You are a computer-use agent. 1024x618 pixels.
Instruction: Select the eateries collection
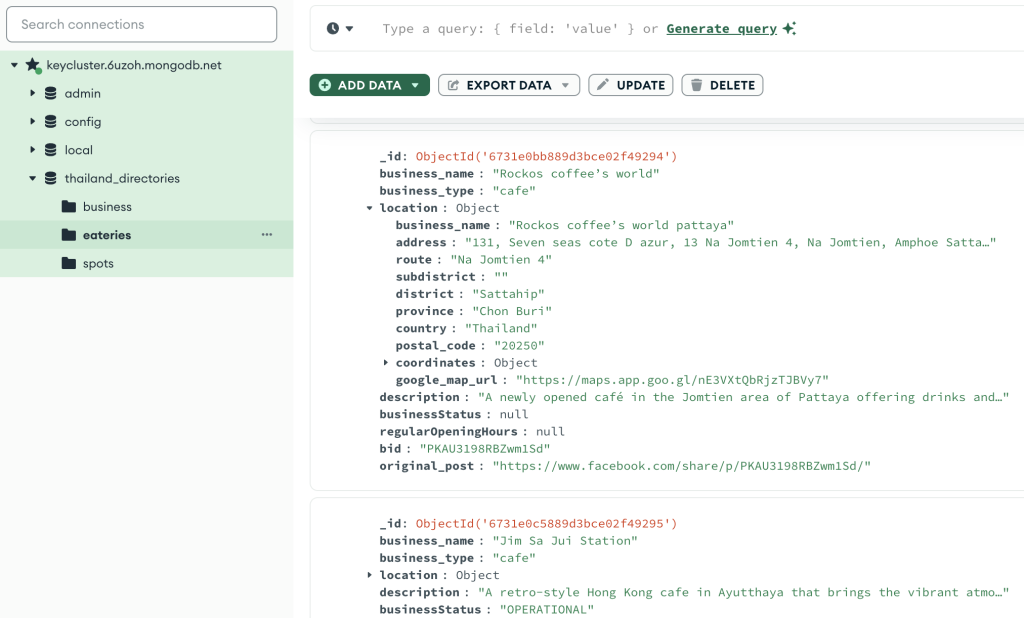[107, 235]
